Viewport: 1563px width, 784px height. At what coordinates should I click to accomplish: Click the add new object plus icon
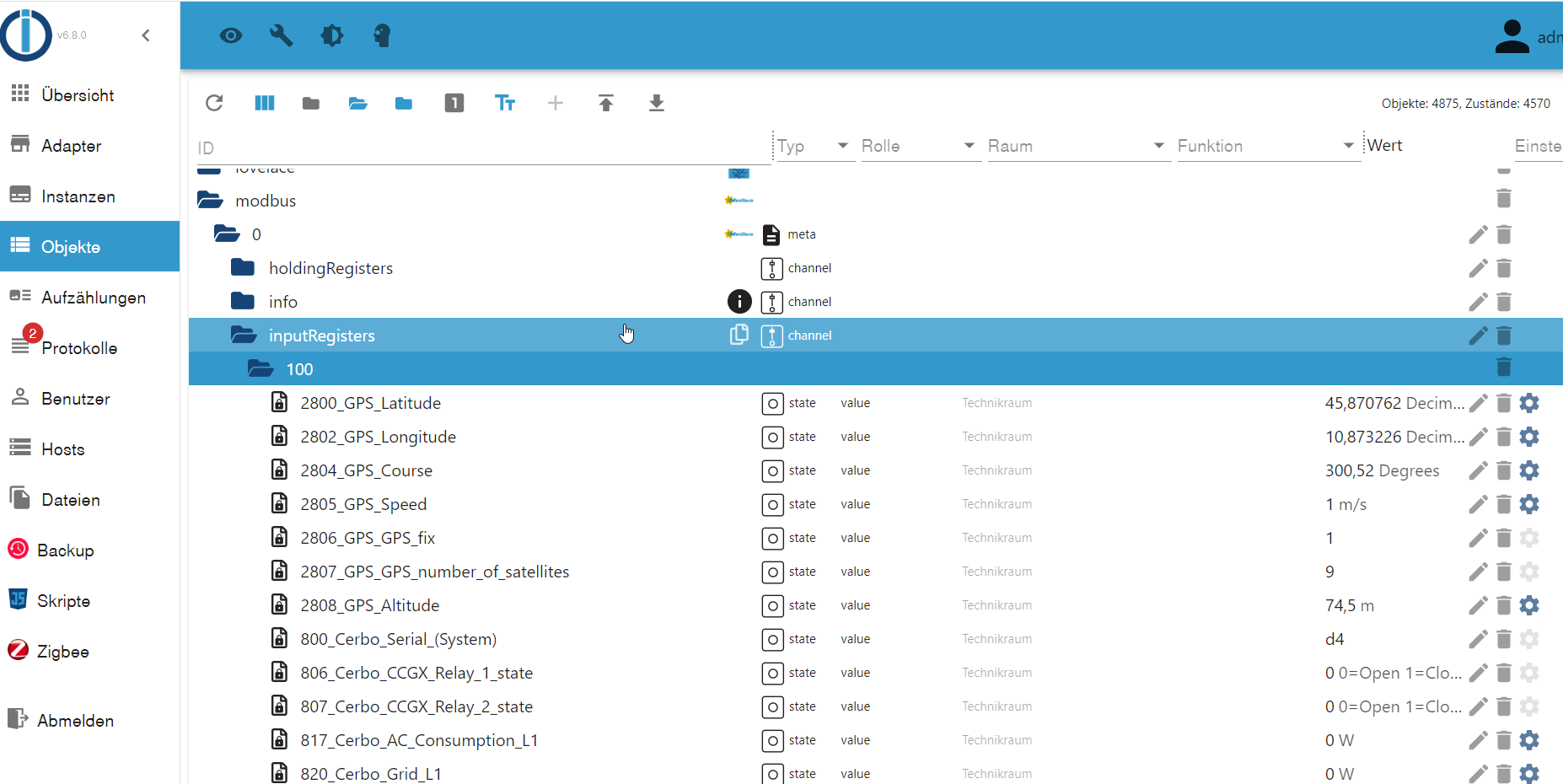(556, 103)
